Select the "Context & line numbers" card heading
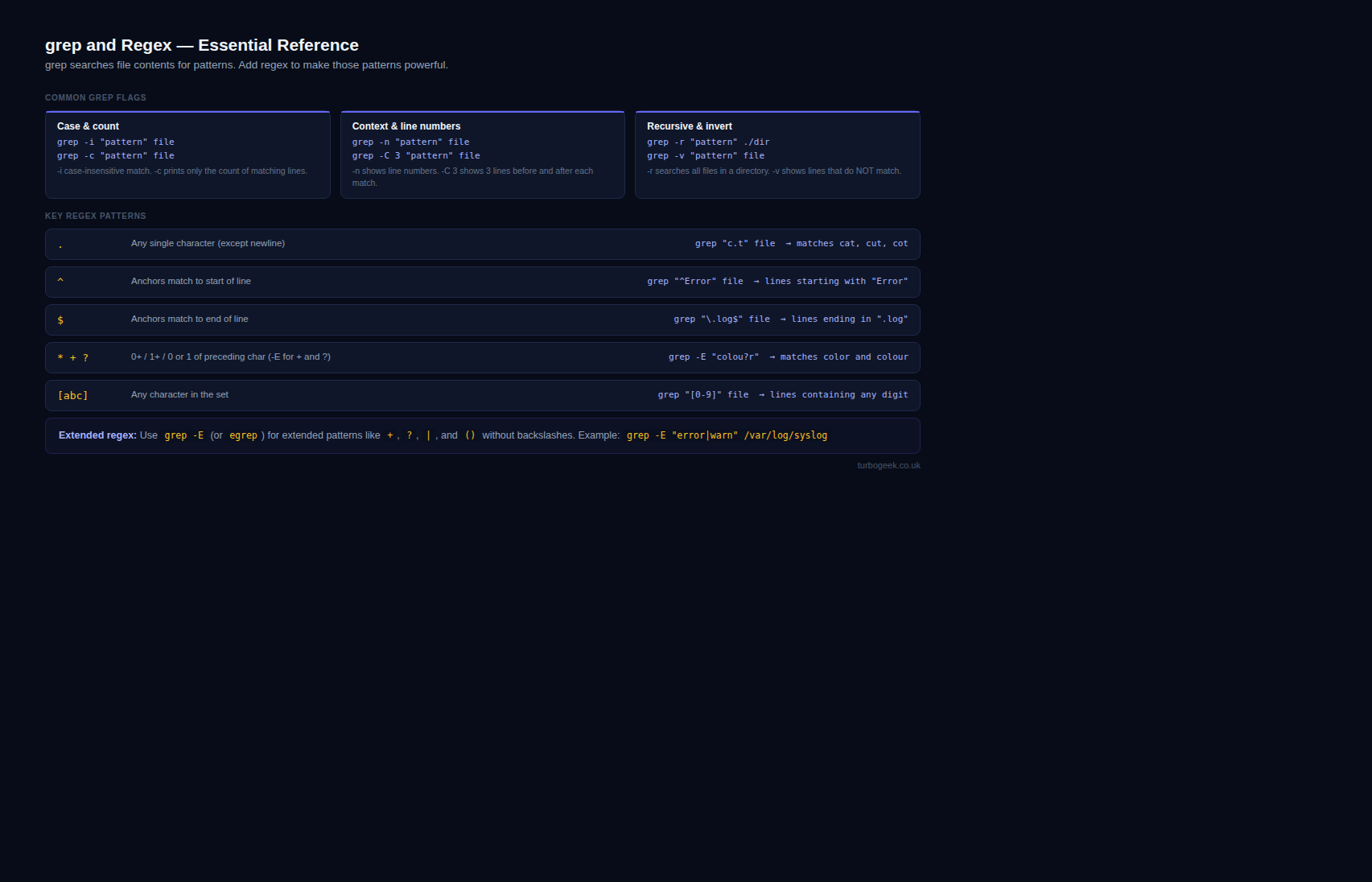Viewport: 1372px width, 882px height. [x=406, y=126]
